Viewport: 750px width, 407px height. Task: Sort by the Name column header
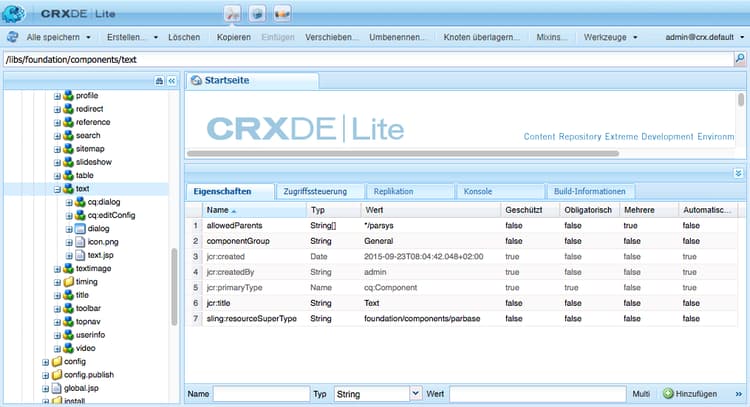pos(254,210)
